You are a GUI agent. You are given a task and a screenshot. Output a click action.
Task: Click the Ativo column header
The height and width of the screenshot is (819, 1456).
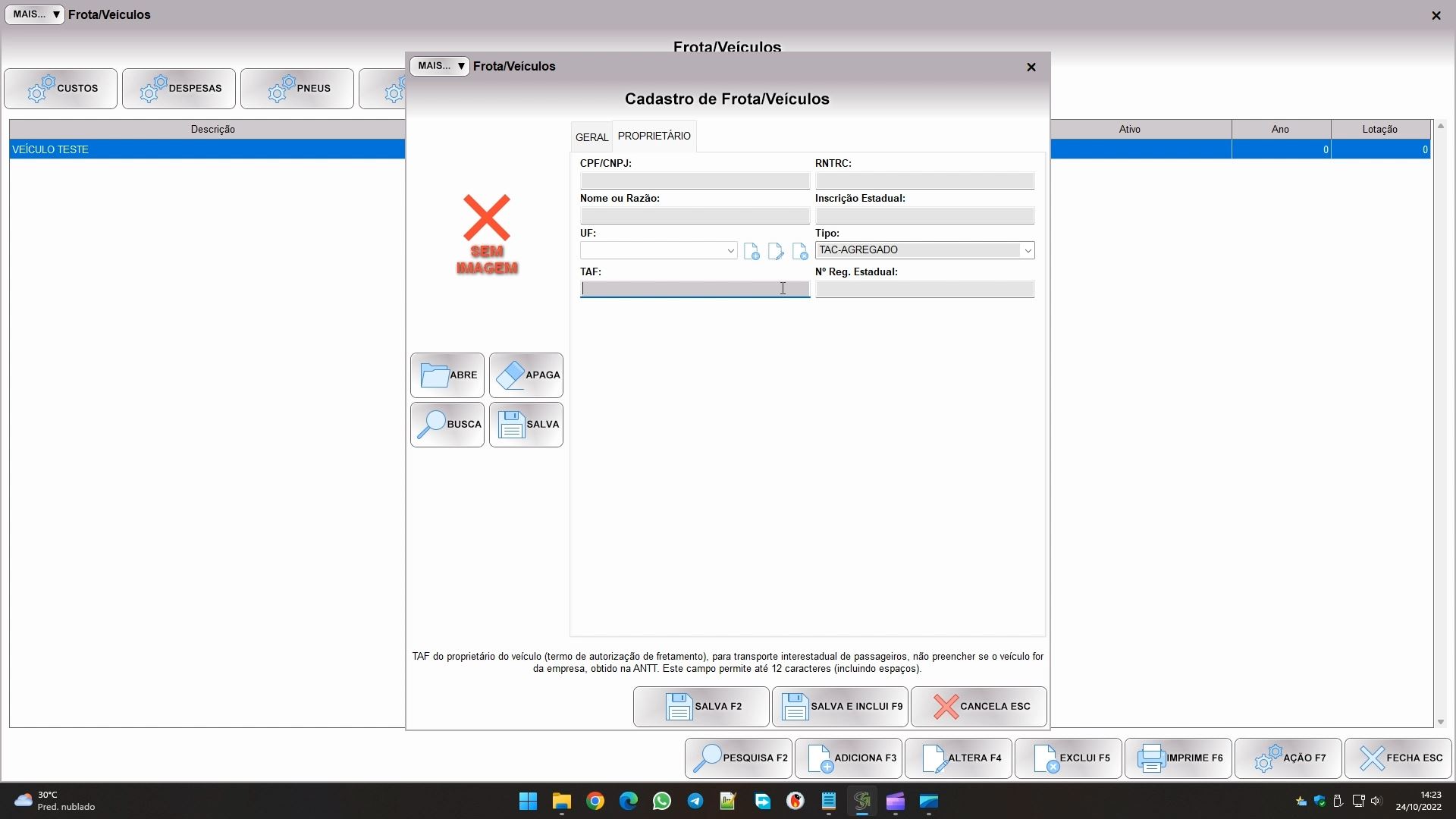(1129, 130)
